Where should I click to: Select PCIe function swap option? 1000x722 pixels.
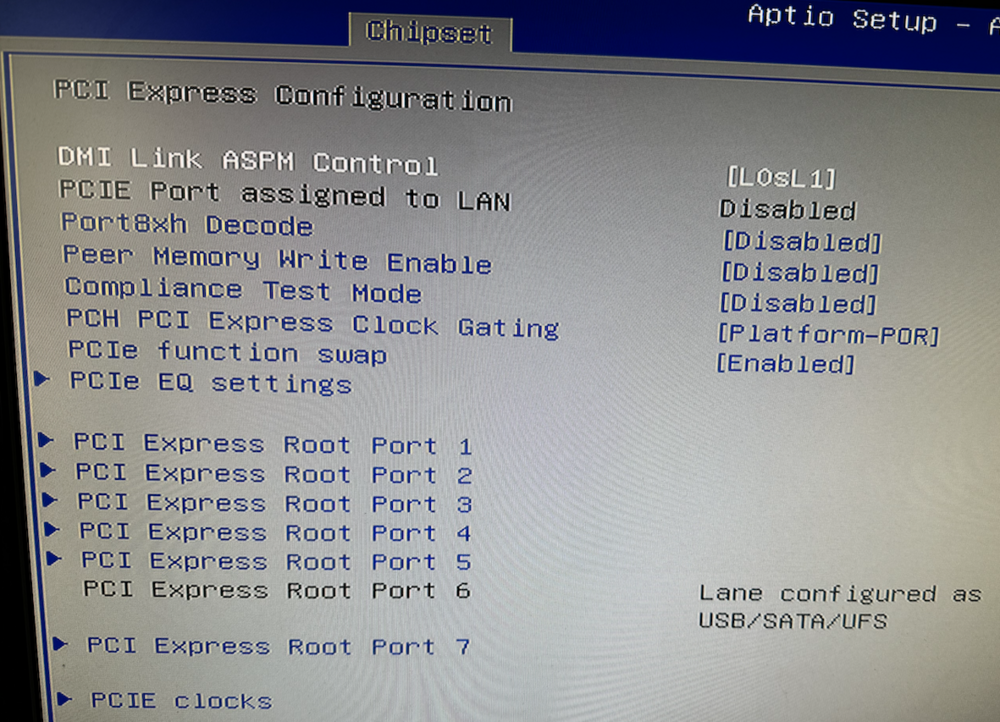[x=228, y=352]
